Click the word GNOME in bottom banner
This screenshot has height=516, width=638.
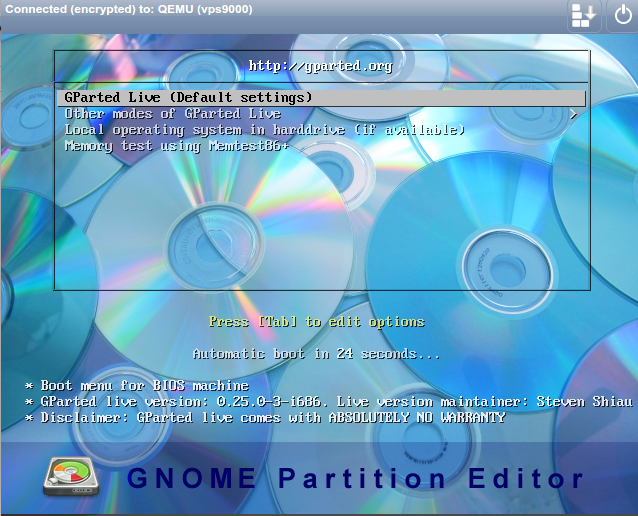tap(192, 477)
